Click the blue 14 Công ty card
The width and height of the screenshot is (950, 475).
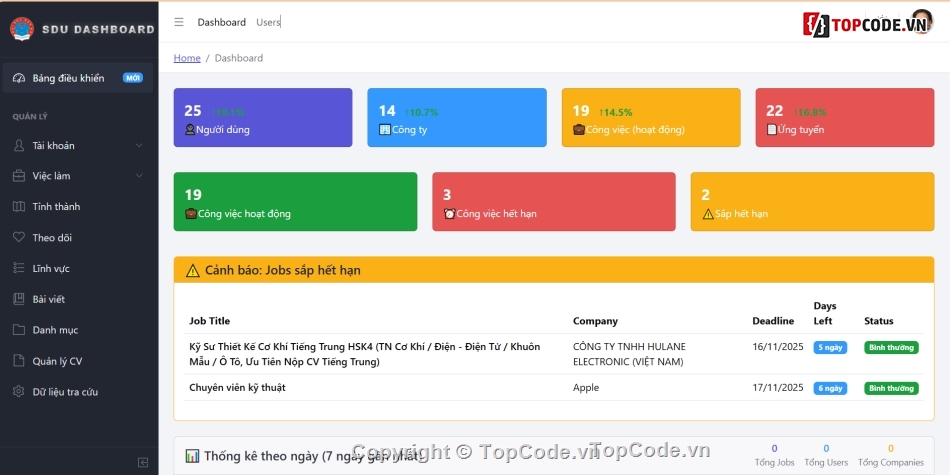tap(457, 118)
